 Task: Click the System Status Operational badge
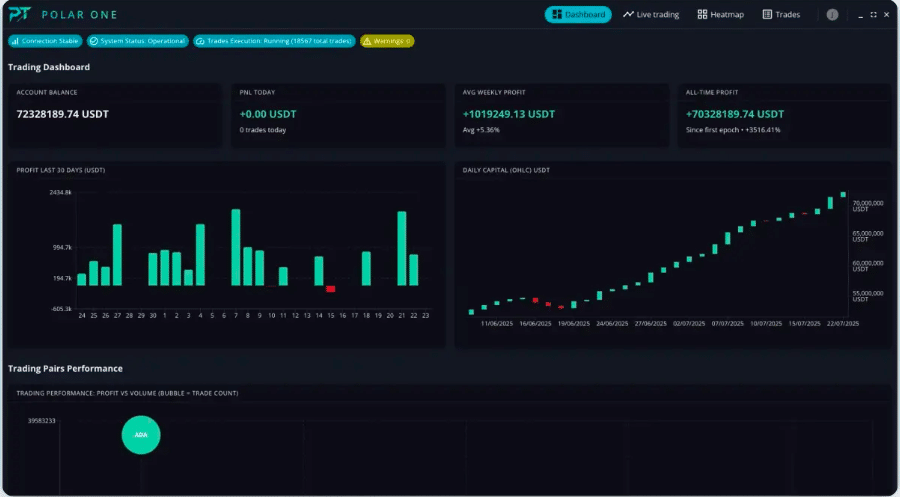pyautogui.click(x=137, y=41)
